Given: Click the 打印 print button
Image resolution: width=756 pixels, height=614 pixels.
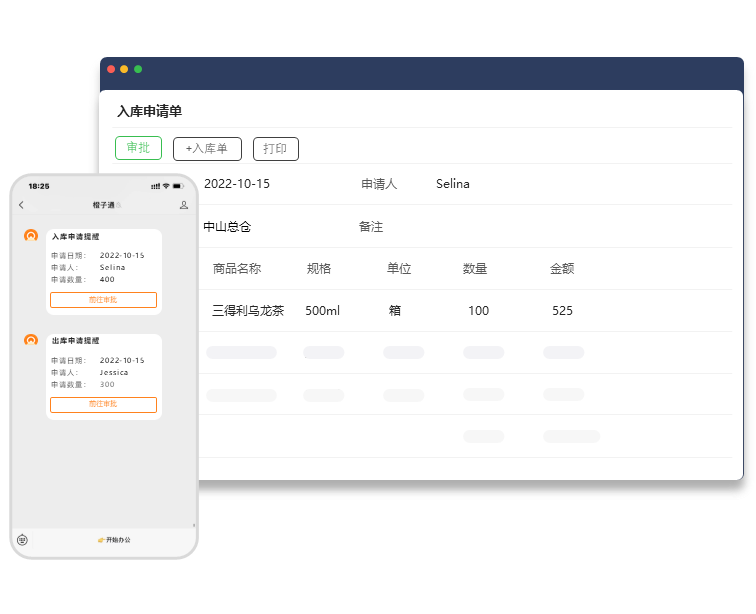Looking at the screenshot, I should tap(275, 149).
